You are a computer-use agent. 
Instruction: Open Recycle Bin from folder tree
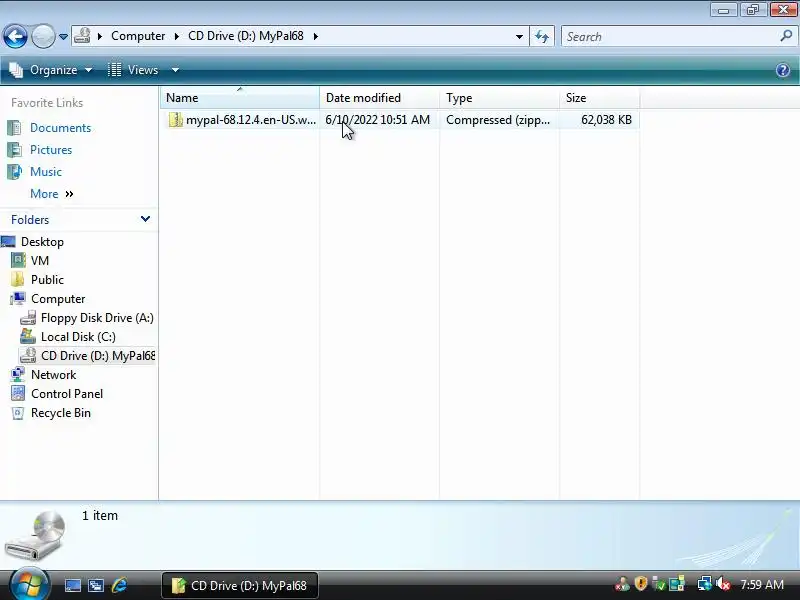[x=61, y=413]
